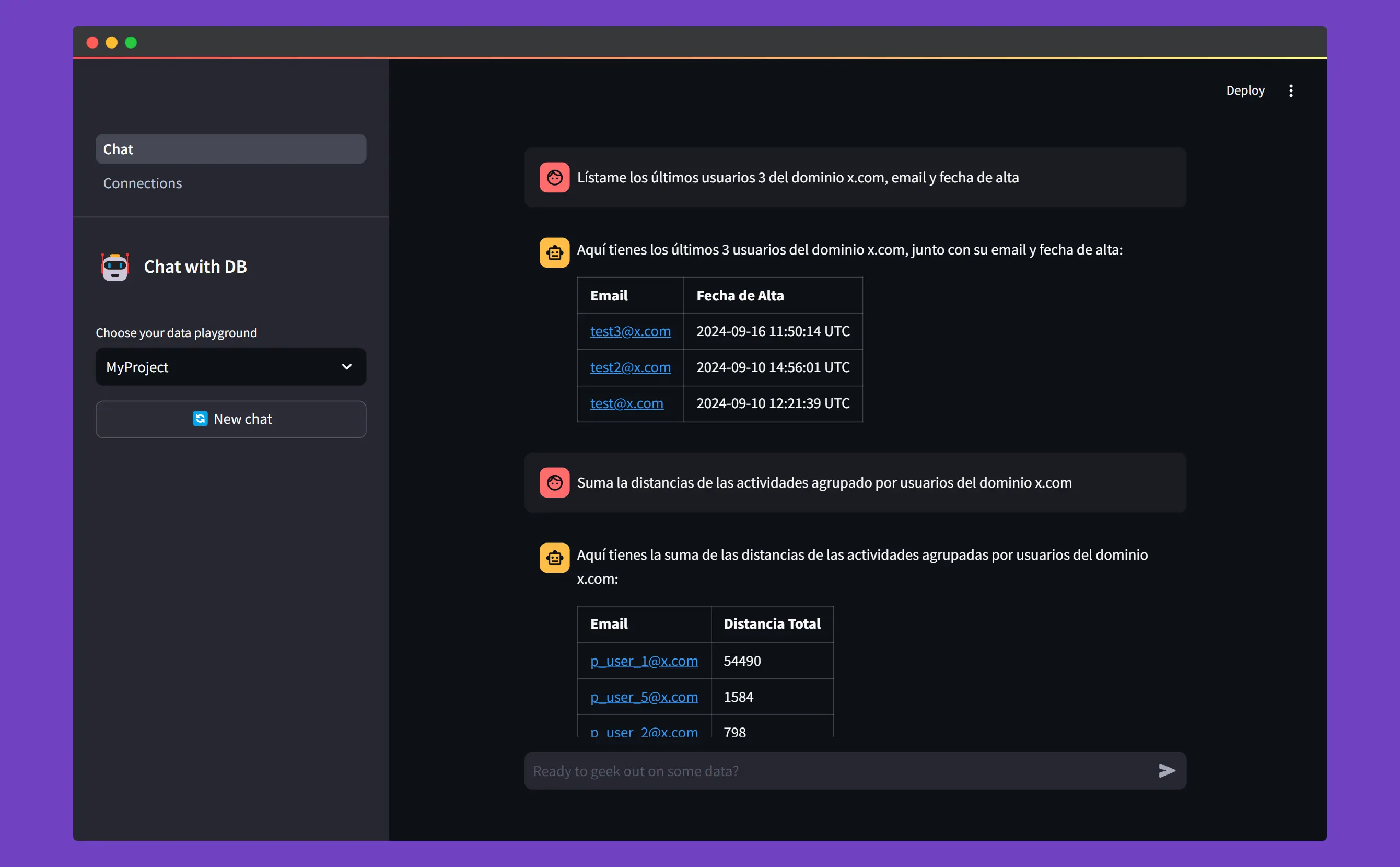Open the p_user_5@x.com link
This screenshot has height=867, width=1400.
[644, 697]
